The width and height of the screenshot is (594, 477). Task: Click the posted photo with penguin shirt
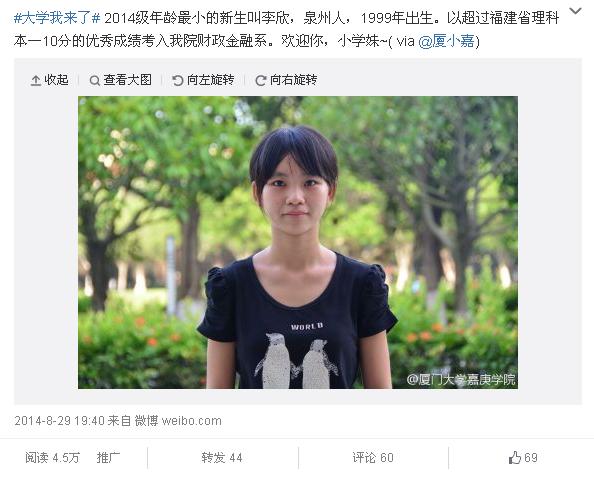(298, 242)
